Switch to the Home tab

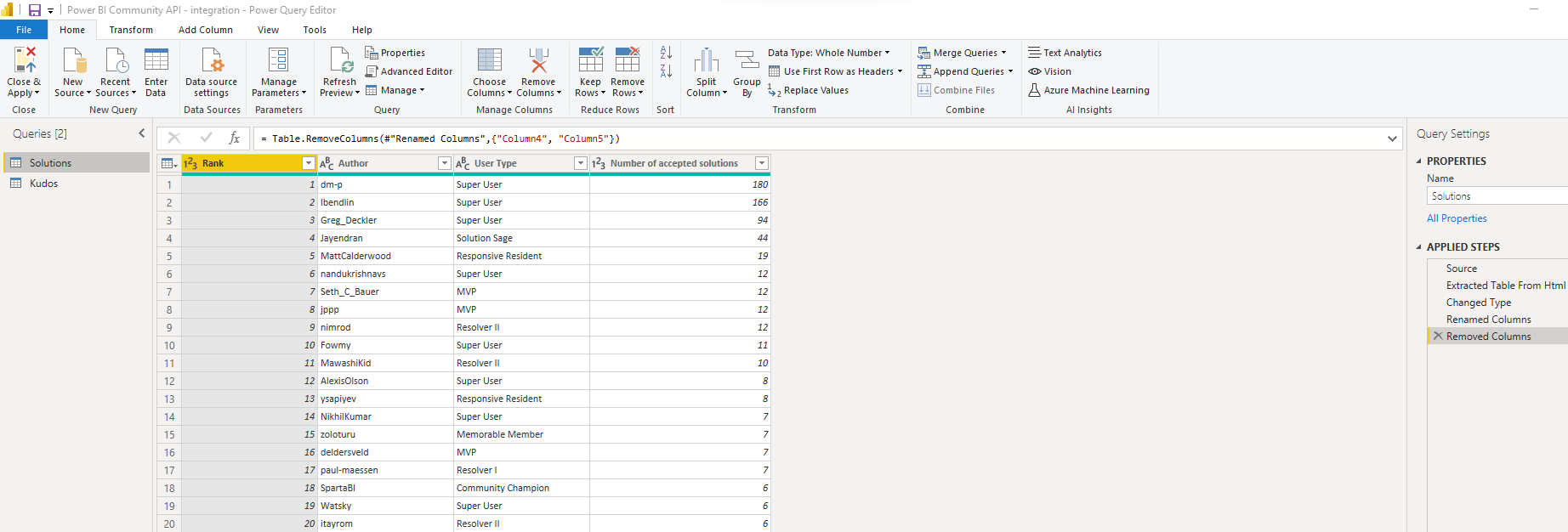coord(72,30)
